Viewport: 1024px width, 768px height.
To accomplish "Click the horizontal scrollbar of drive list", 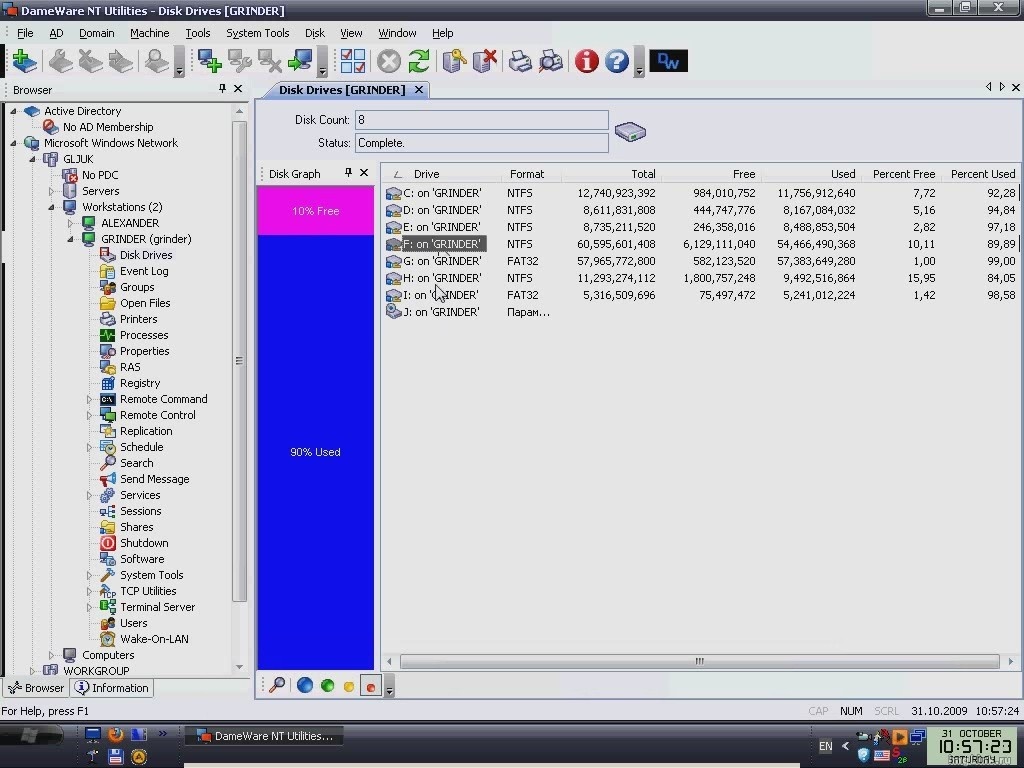I will [699, 662].
